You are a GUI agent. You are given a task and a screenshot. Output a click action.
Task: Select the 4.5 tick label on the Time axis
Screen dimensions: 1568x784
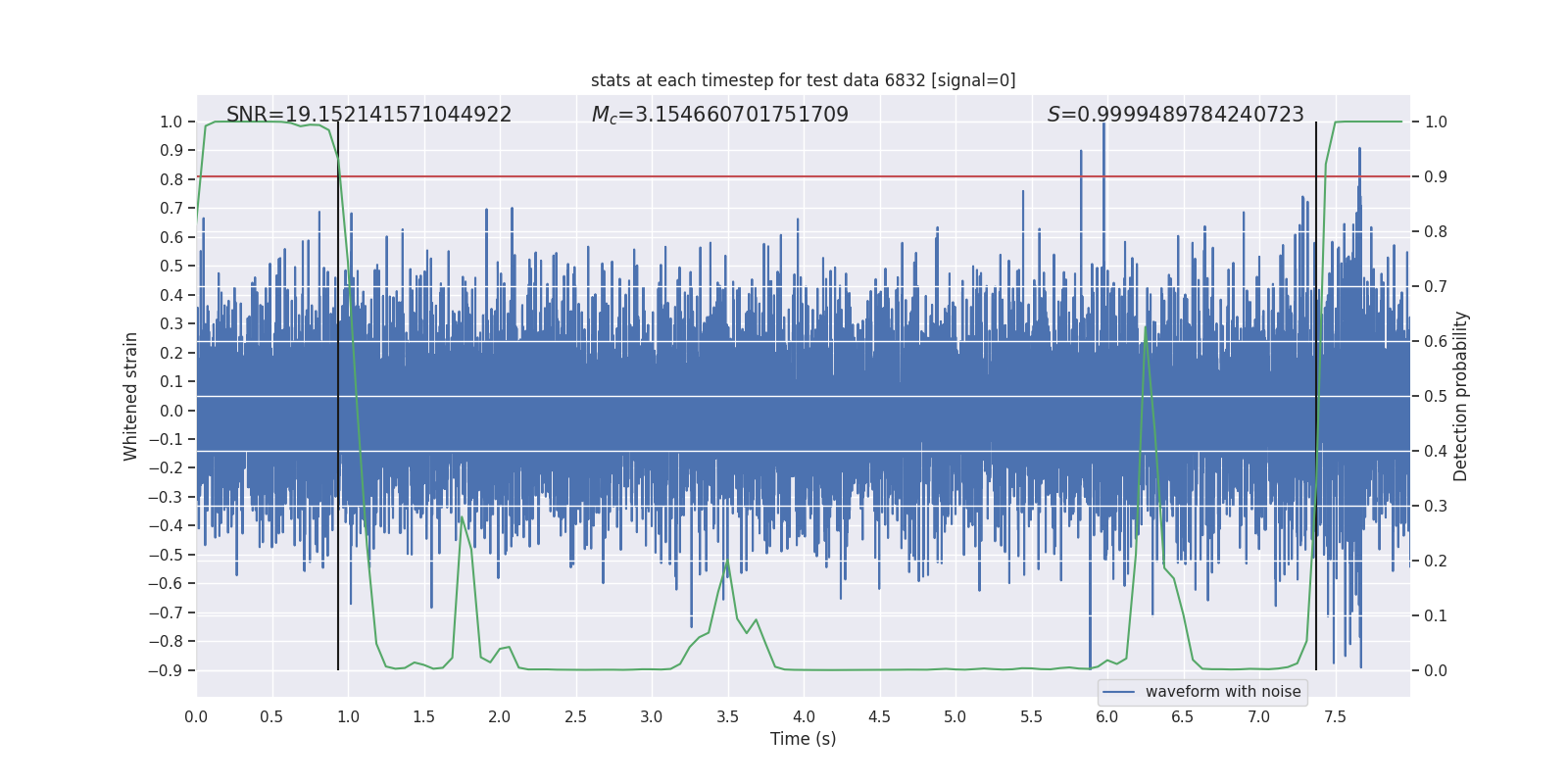tap(880, 716)
